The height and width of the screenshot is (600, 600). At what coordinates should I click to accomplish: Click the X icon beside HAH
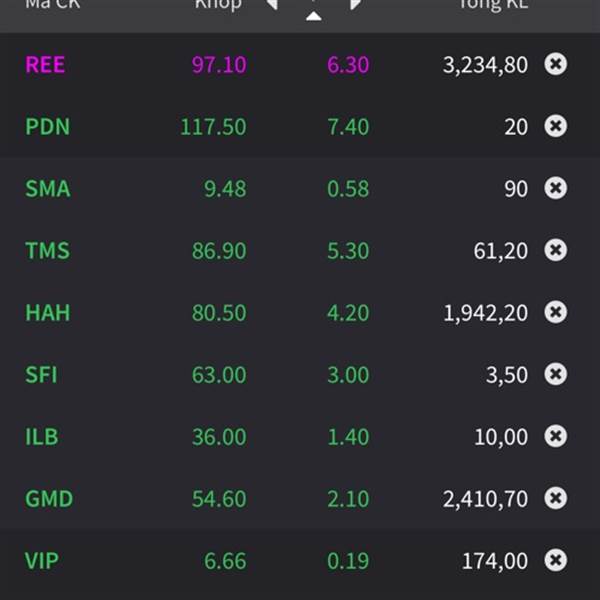pyautogui.click(x=555, y=312)
